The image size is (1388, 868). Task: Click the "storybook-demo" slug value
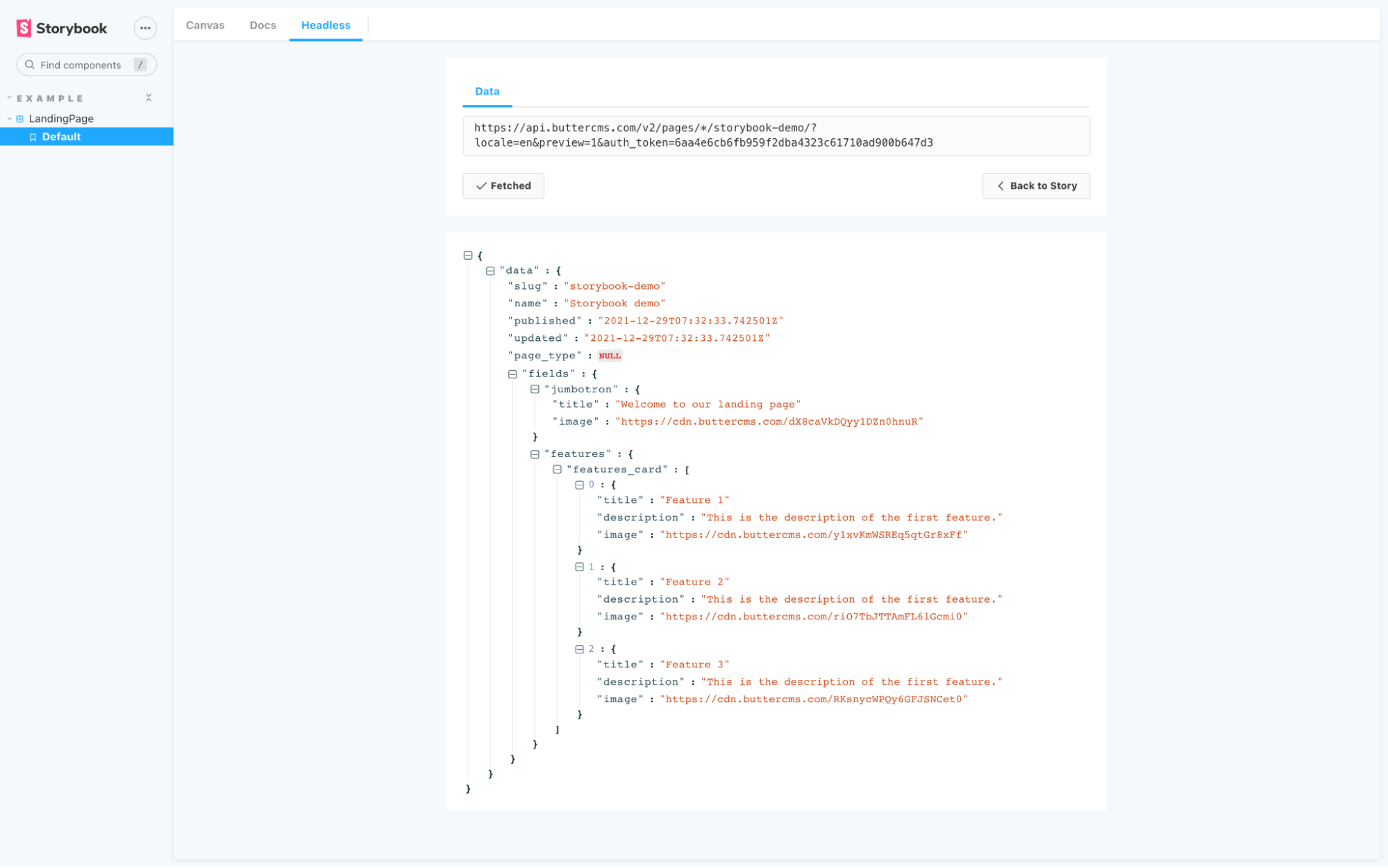point(614,286)
